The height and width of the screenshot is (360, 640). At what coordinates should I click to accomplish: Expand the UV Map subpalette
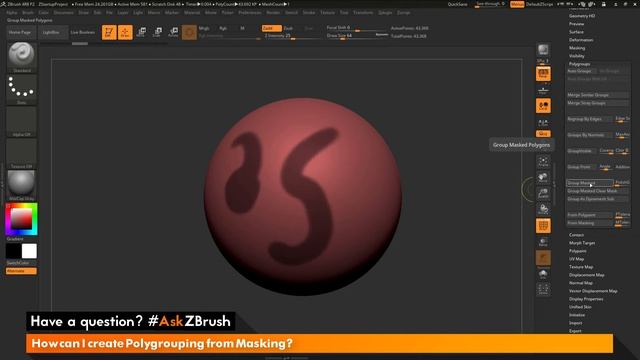(576, 259)
